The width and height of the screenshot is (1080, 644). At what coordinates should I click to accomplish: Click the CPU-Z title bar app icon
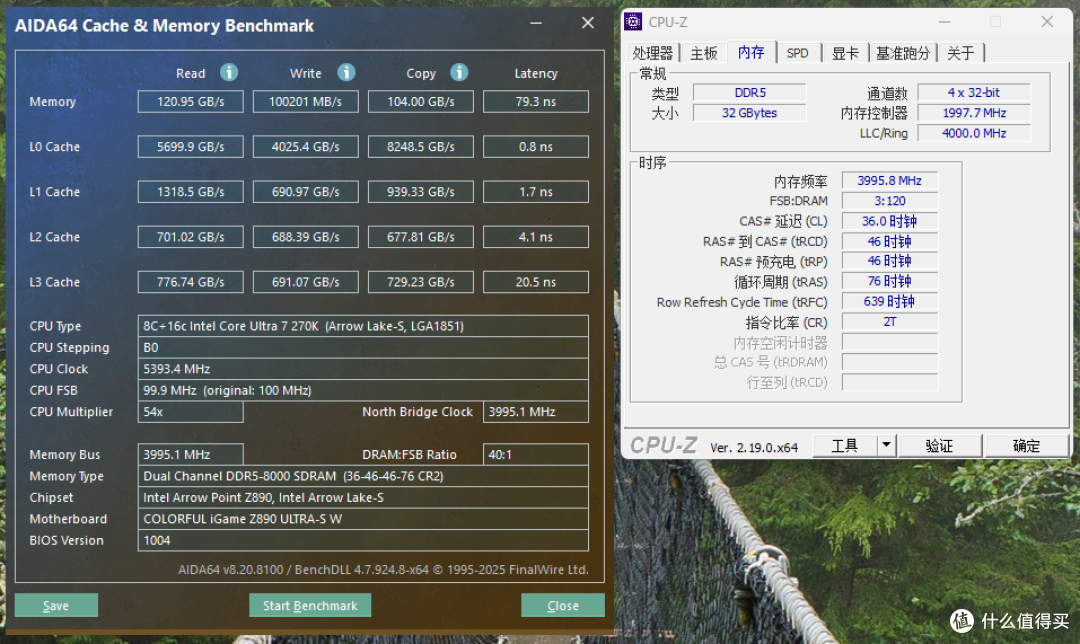pos(633,22)
